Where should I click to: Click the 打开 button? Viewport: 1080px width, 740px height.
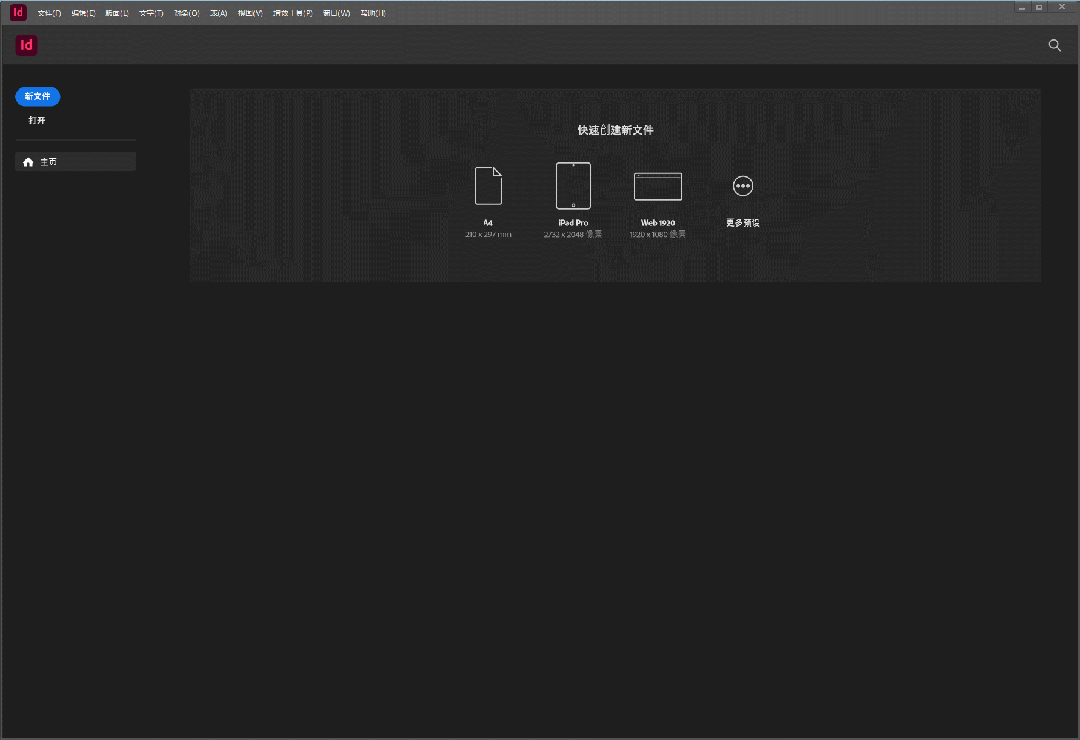tap(37, 121)
